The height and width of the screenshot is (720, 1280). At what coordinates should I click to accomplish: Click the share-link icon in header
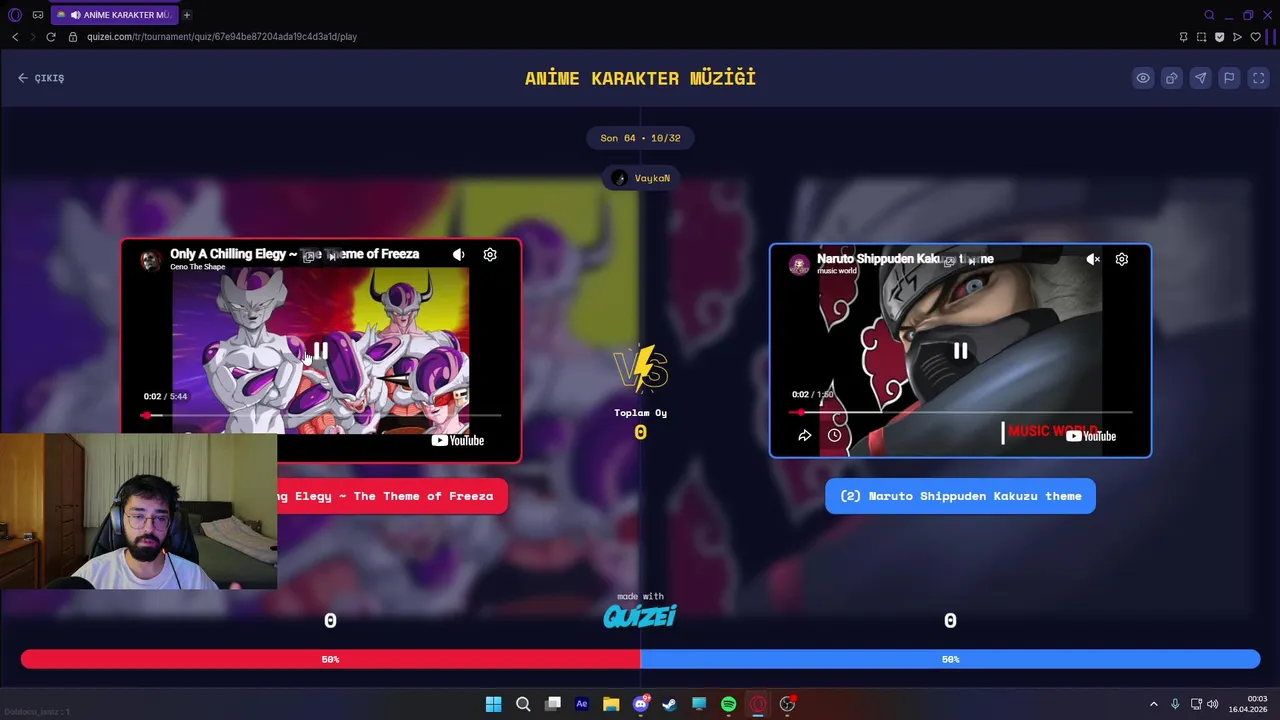click(1172, 78)
